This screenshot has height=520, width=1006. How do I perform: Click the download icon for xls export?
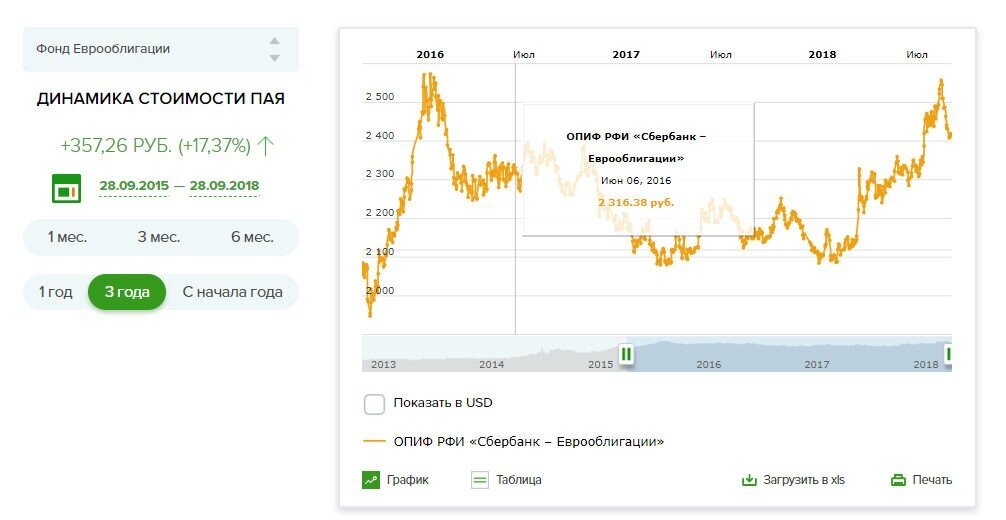click(749, 480)
